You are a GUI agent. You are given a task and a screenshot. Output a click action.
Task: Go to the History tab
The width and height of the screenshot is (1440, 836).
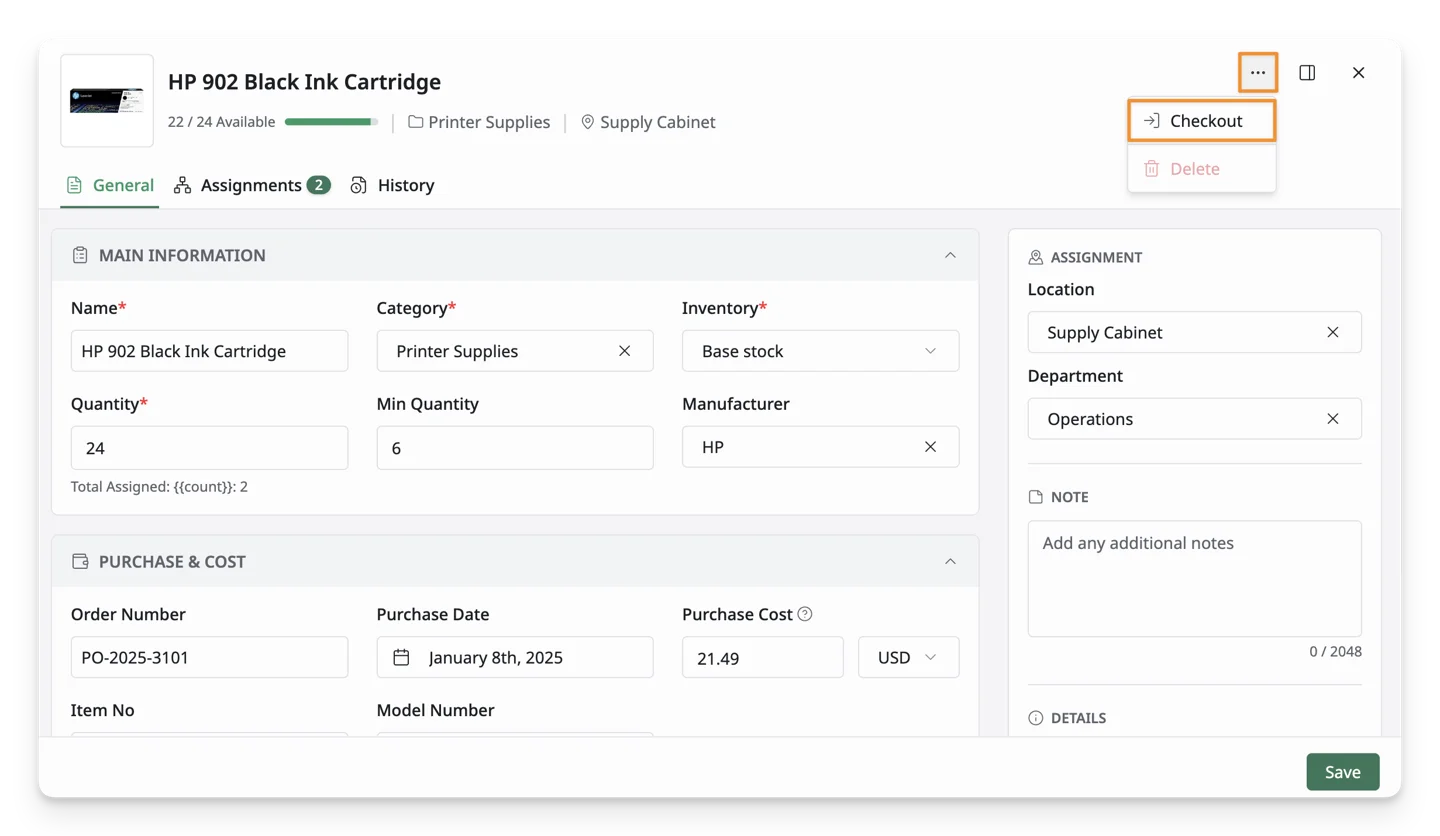tap(392, 185)
